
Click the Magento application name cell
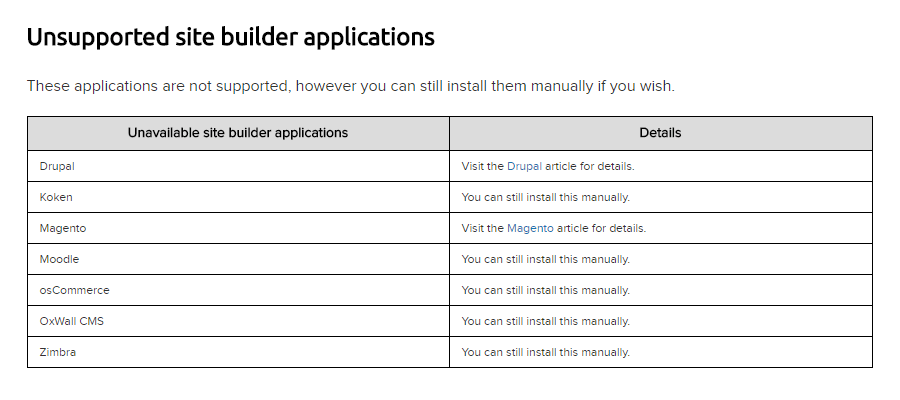point(239,228)
